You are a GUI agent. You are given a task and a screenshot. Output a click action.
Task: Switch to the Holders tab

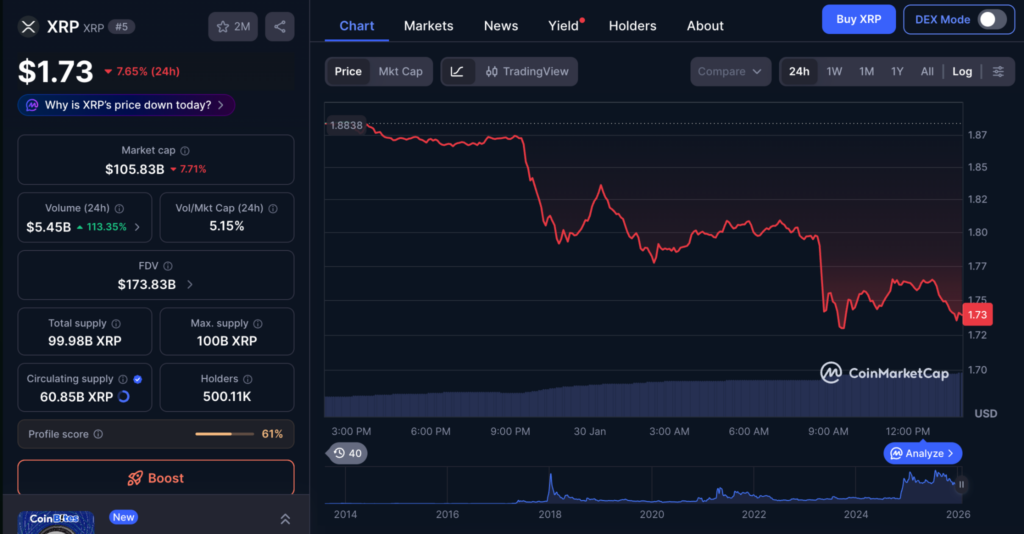[632, 26]
